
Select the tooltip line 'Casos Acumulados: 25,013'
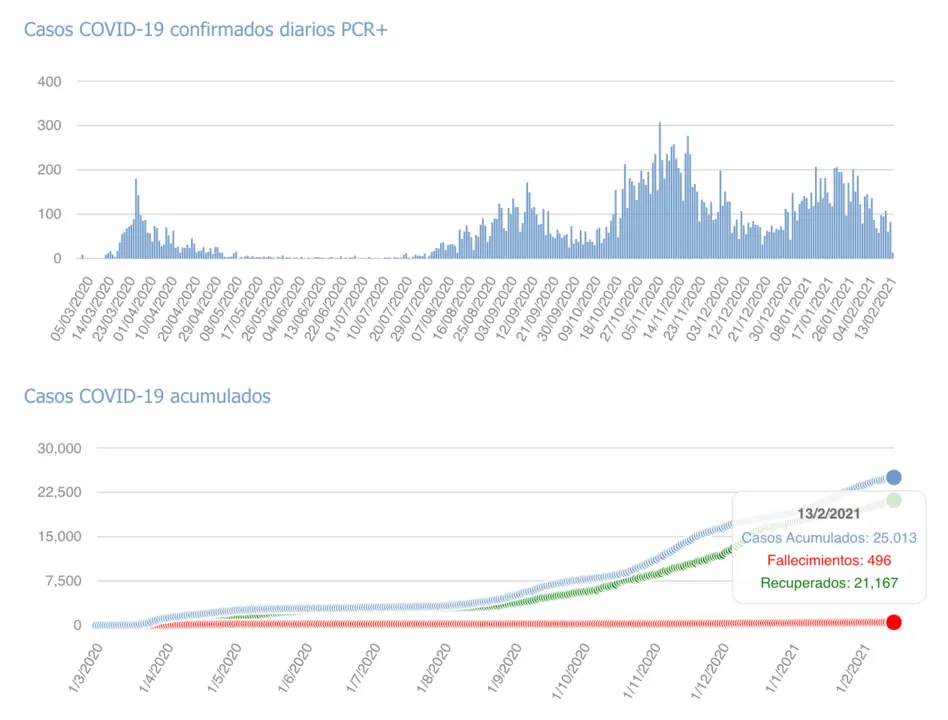click(828, 538)
